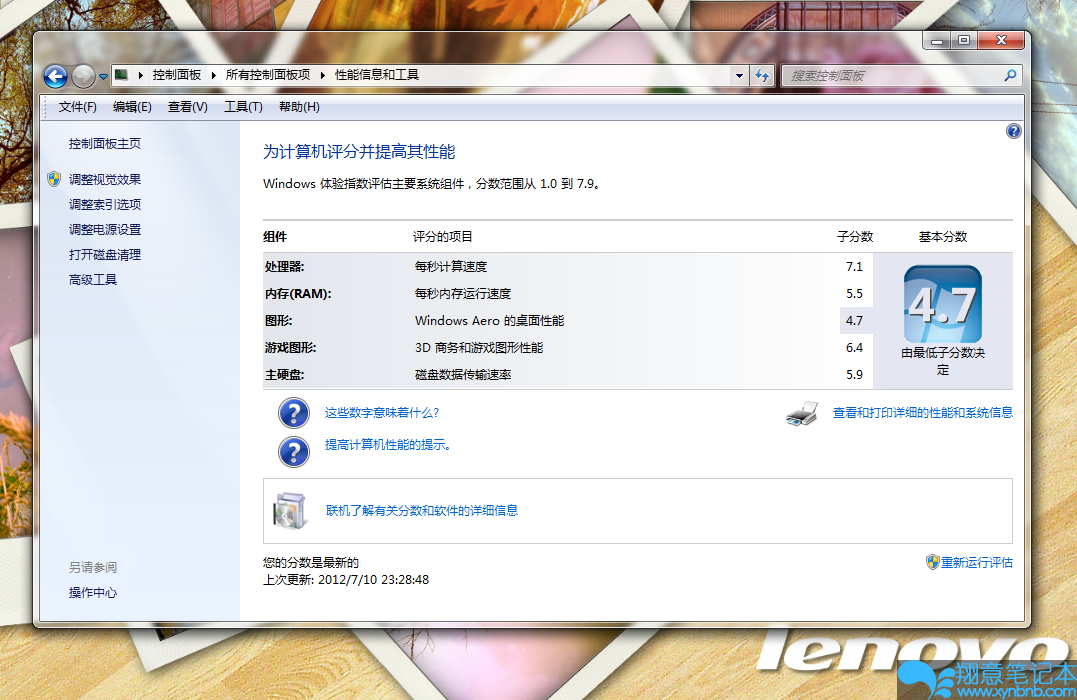
Task: Open 调整电源设置 link
Action: pyautogui.click(x=104, y=229)
